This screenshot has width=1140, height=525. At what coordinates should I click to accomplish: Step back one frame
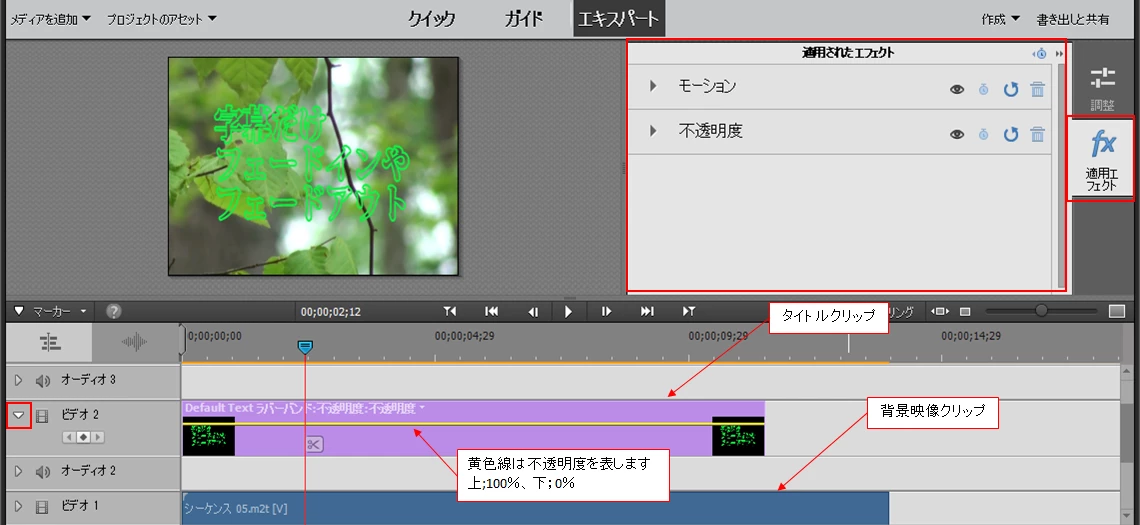pos(533,311)
